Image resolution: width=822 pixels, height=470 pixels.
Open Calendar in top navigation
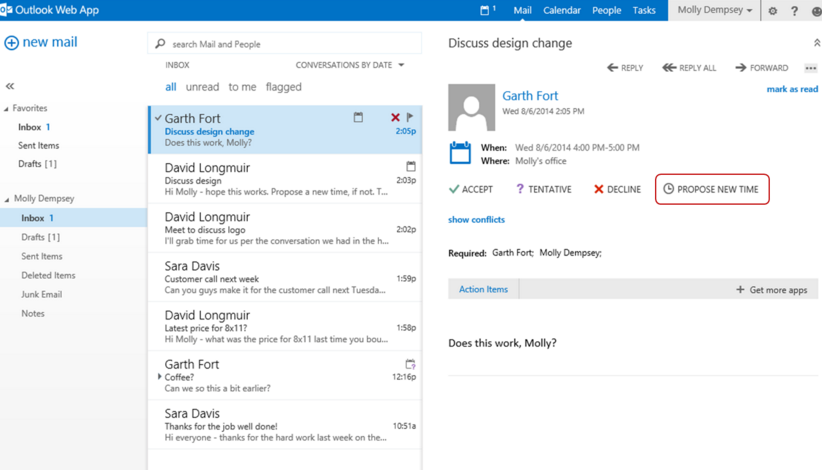click(561, 10)
